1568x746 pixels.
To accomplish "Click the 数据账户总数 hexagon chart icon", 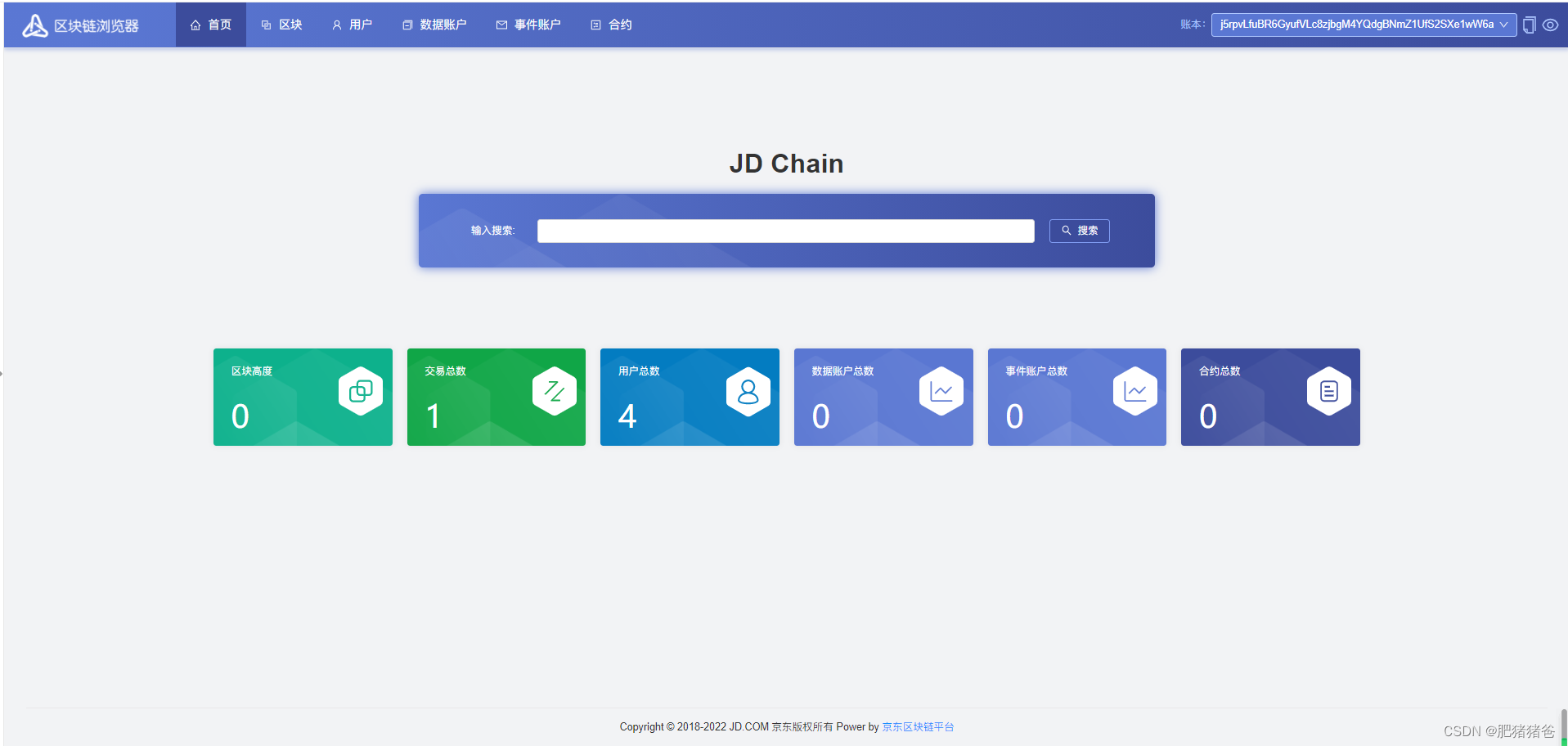I will click(941, 391).
